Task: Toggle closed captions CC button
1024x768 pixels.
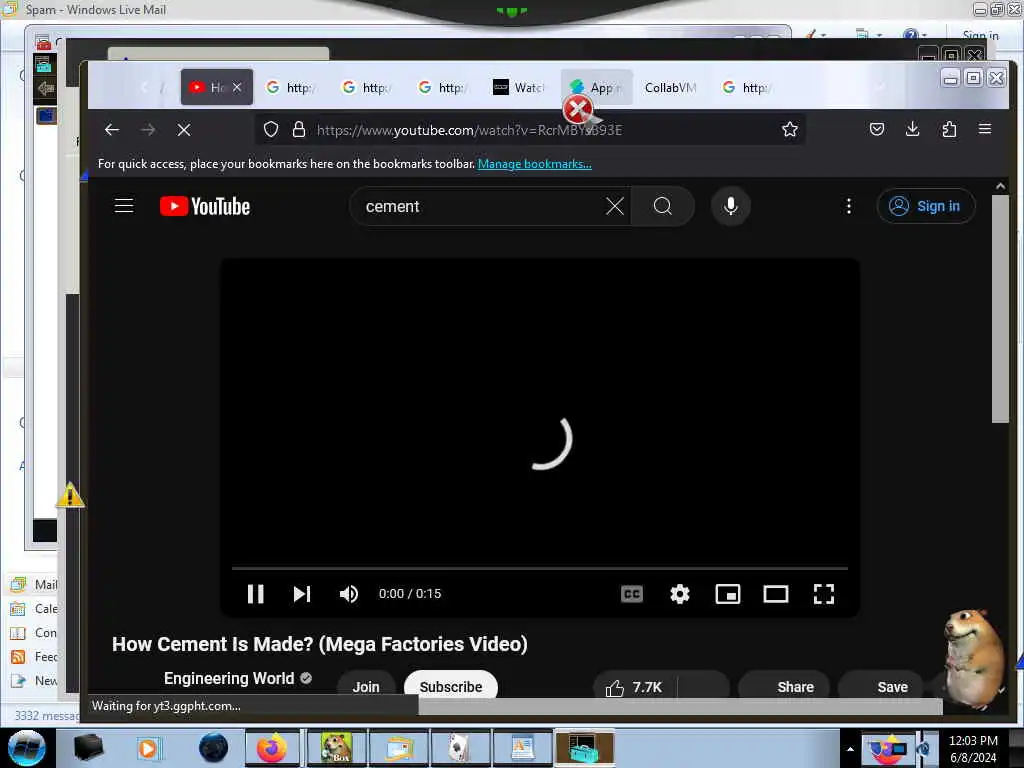Action: tap(632, 594)
